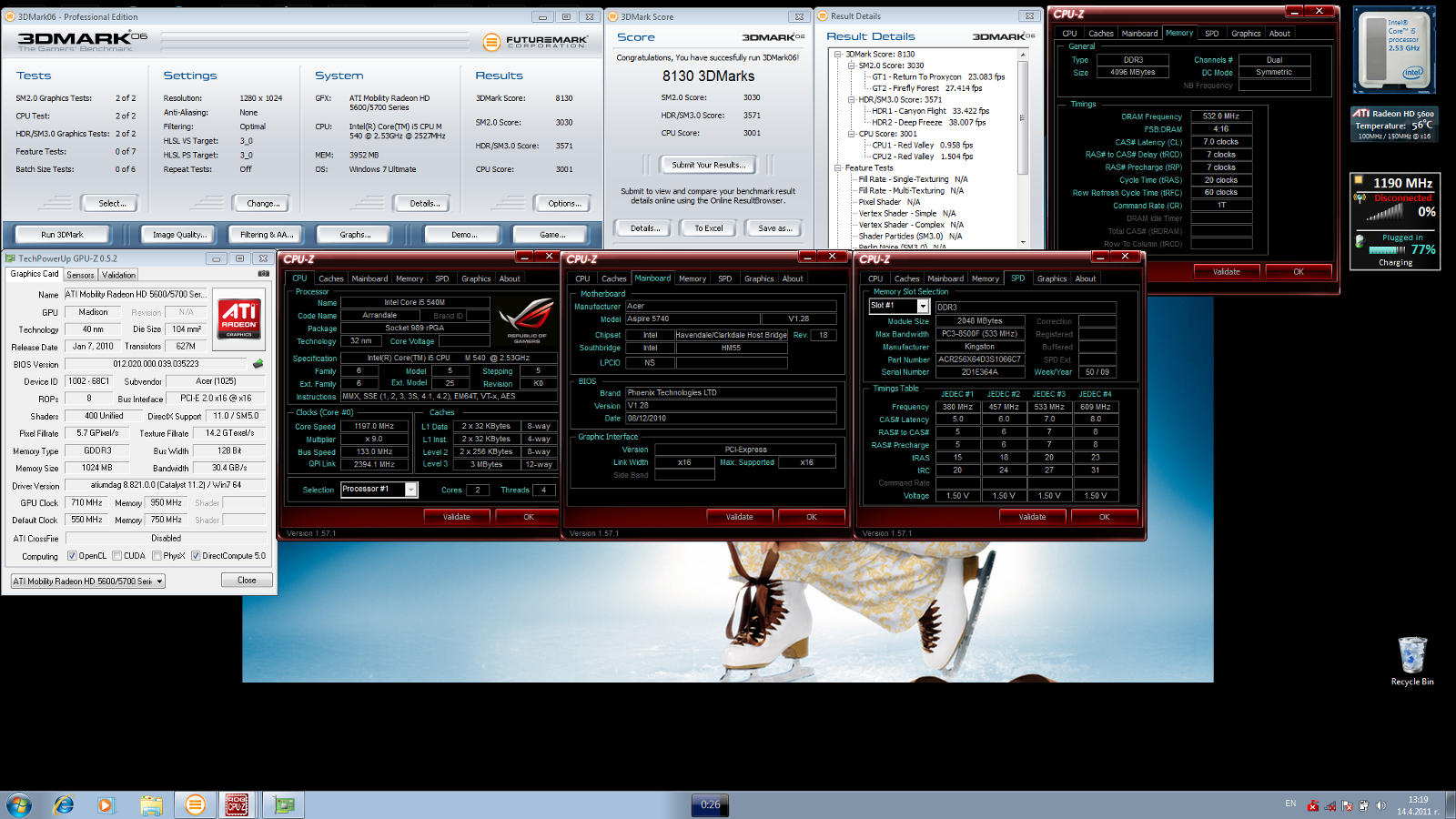Click the network tray icon
Screen dimensions: 1456x819
tap(1330, 805)
